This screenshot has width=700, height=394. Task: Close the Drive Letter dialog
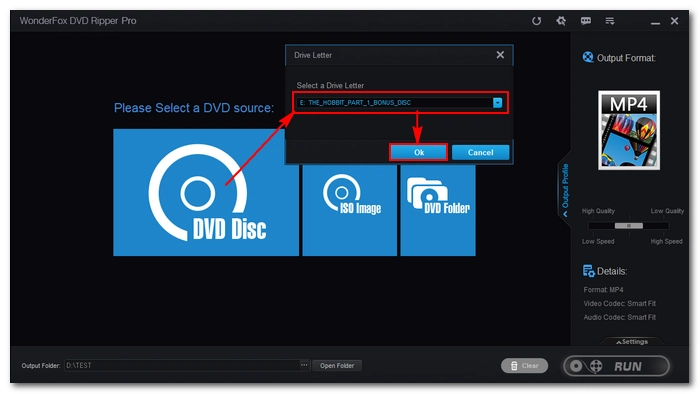[500, 54]
